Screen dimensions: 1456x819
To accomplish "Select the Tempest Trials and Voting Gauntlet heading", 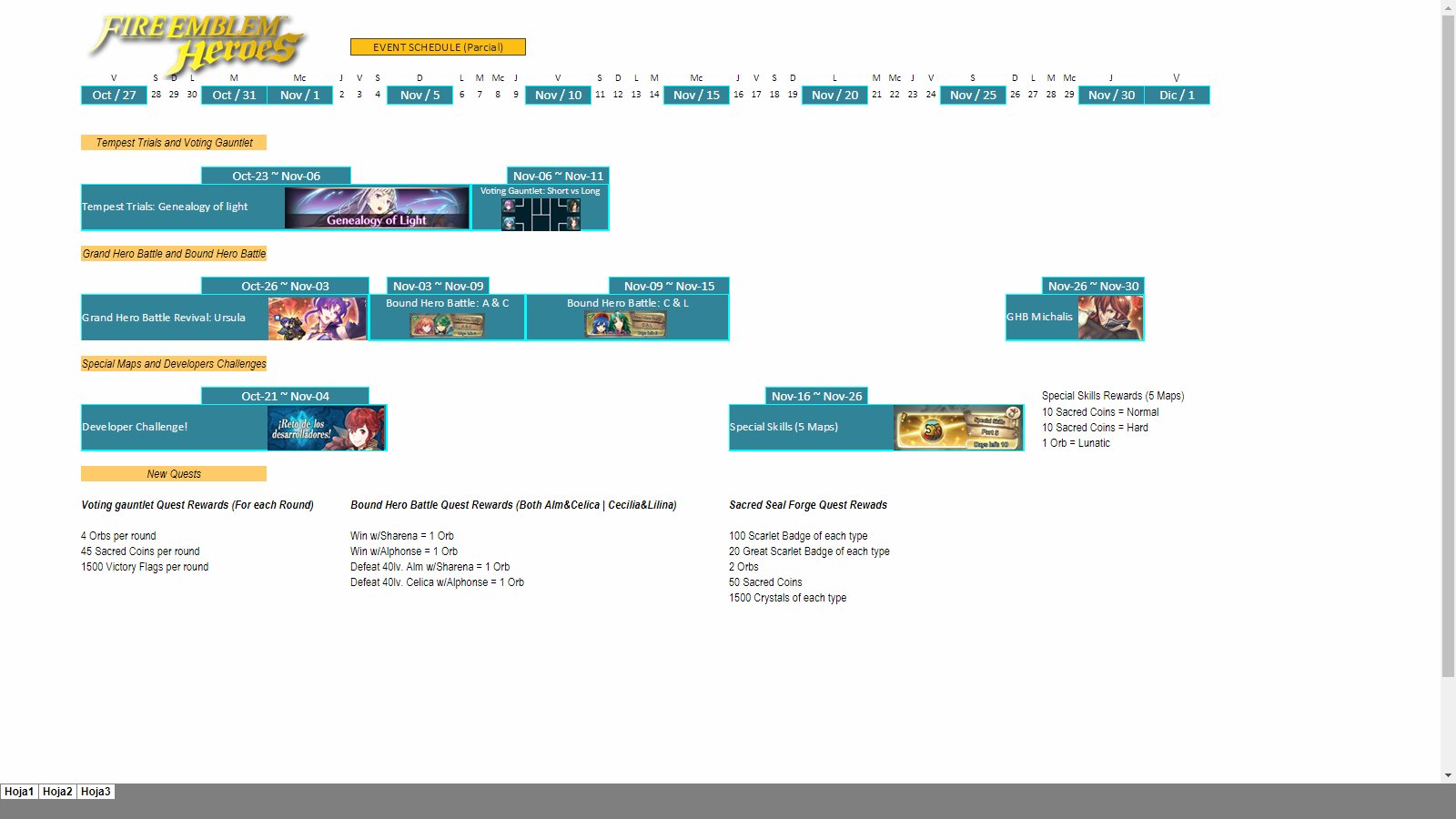I will click(174, 143).
